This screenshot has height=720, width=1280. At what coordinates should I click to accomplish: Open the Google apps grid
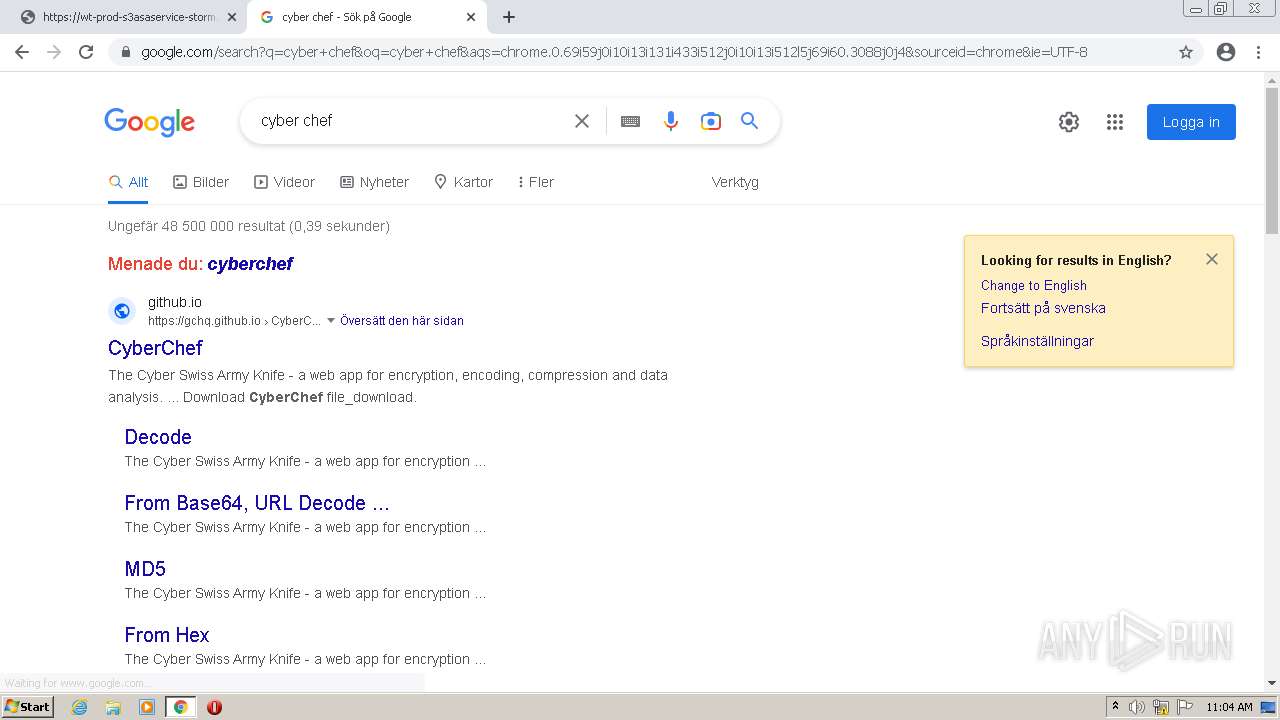1115,122
